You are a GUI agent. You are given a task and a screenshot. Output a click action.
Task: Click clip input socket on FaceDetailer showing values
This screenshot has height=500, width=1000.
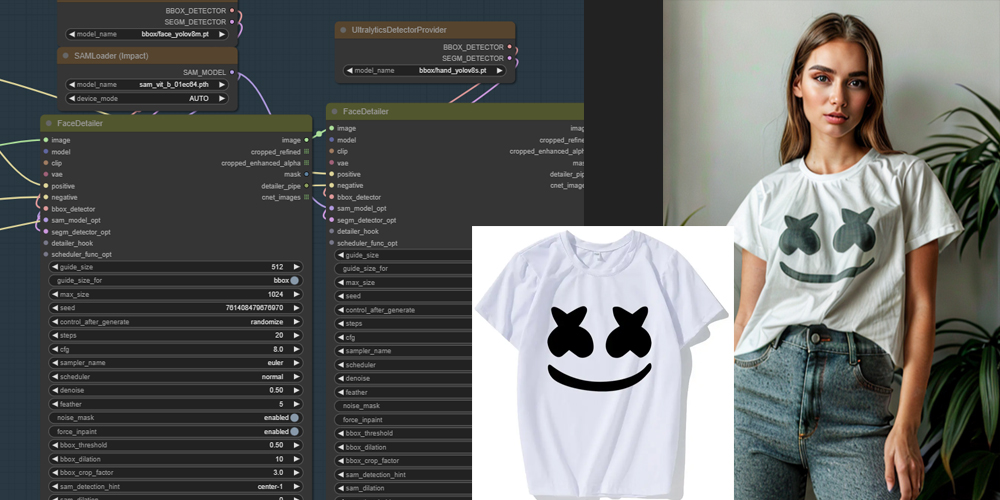pos(45,163)
